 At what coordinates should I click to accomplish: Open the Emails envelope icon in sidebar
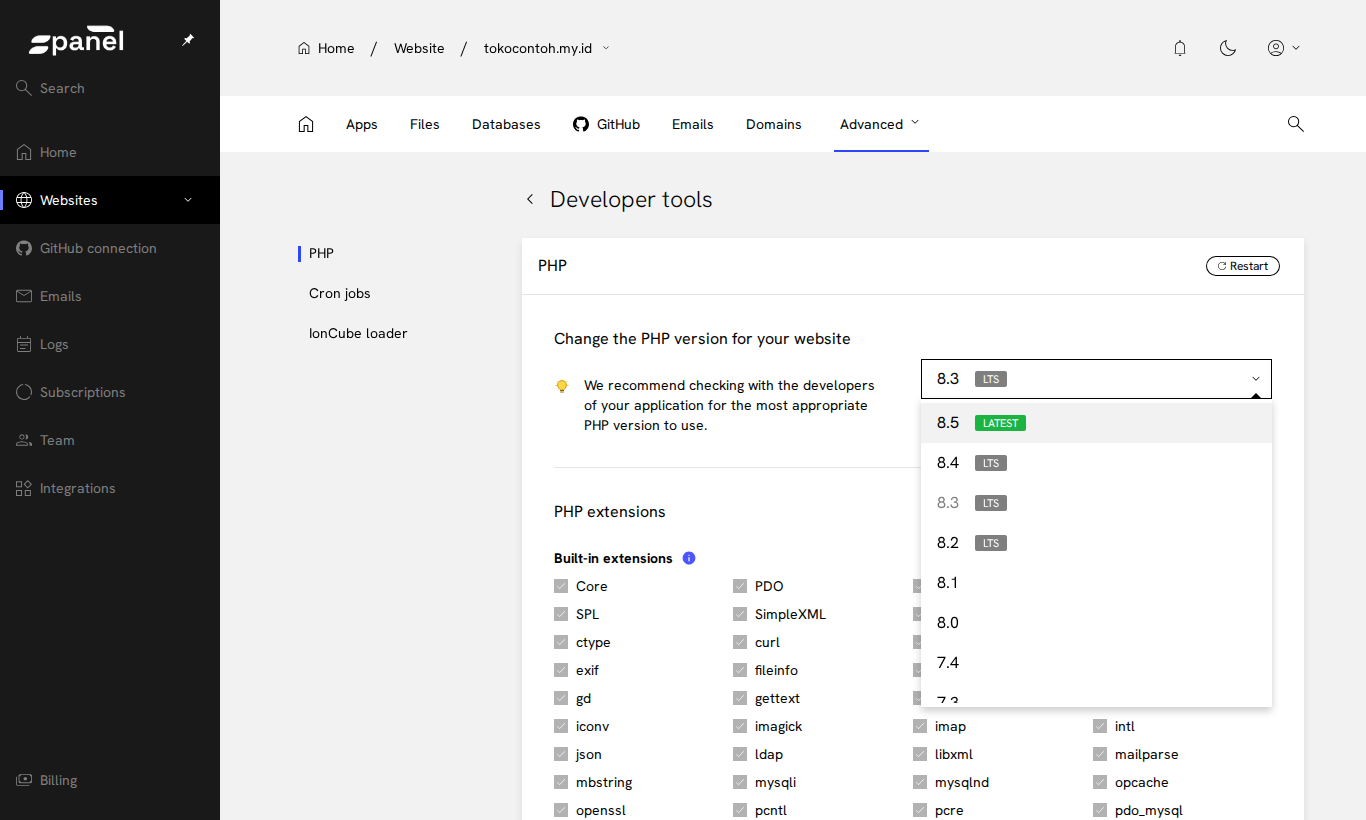[x=24, y=296]
